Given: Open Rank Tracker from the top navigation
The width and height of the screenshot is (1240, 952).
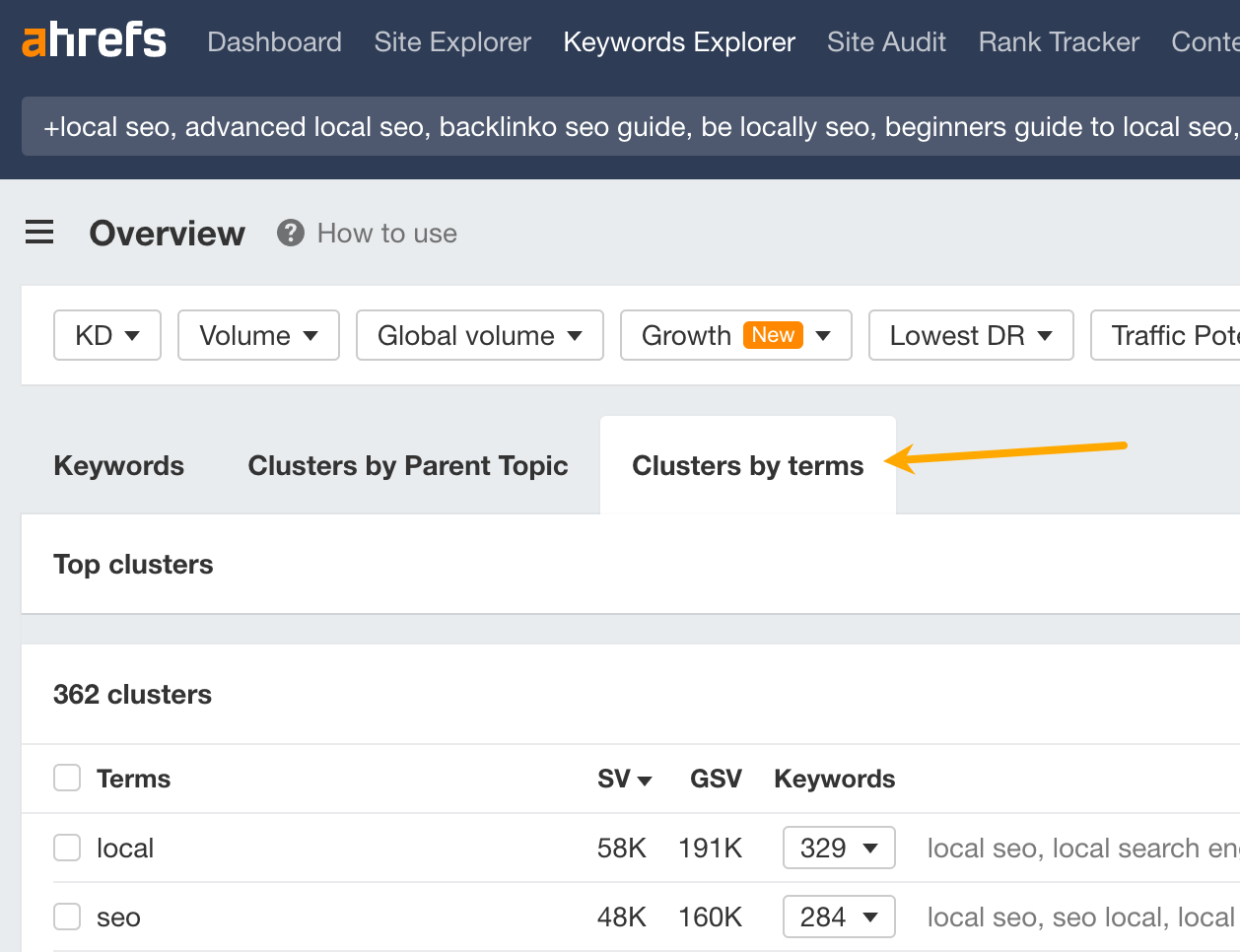Looking at the screenshot, I should [1058, 41].
